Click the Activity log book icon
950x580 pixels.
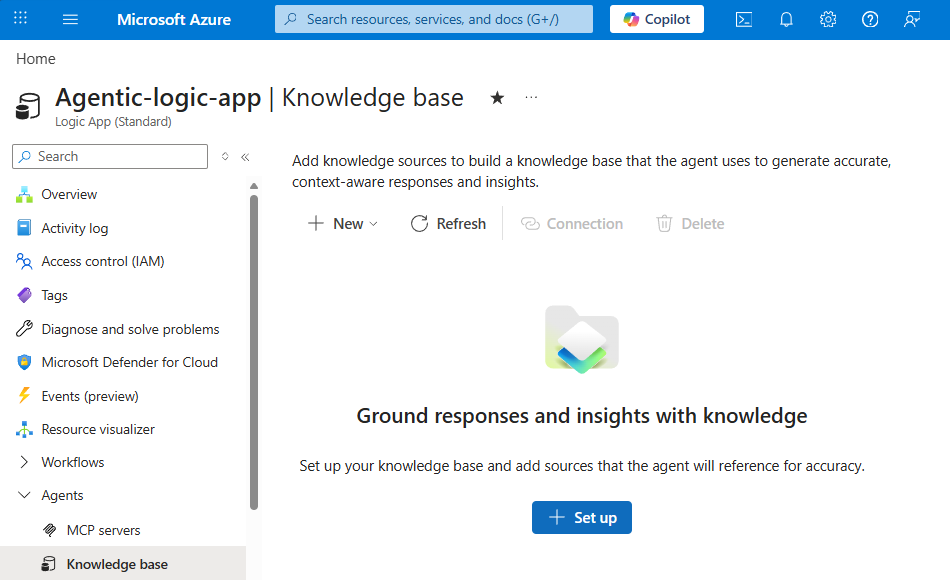[x=24, y=228]
